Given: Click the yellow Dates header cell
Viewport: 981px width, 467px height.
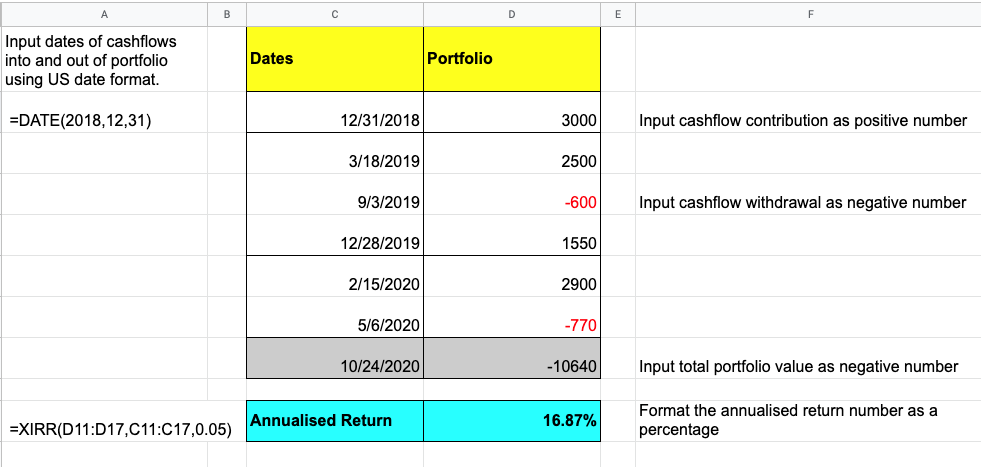Looking at the screenshot, I should pyautogui.click(x=334, y=59).
